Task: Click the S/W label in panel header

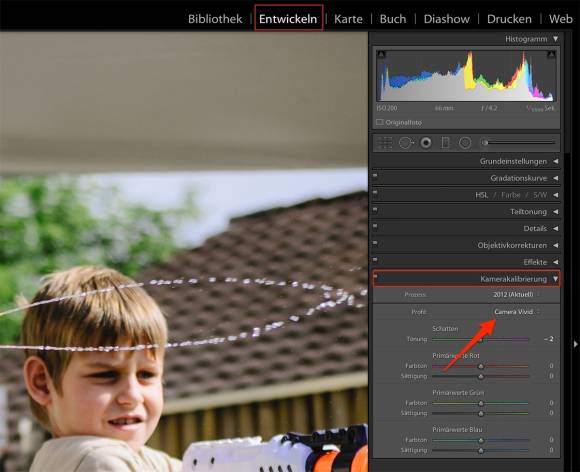Action: tap(540, 195)
